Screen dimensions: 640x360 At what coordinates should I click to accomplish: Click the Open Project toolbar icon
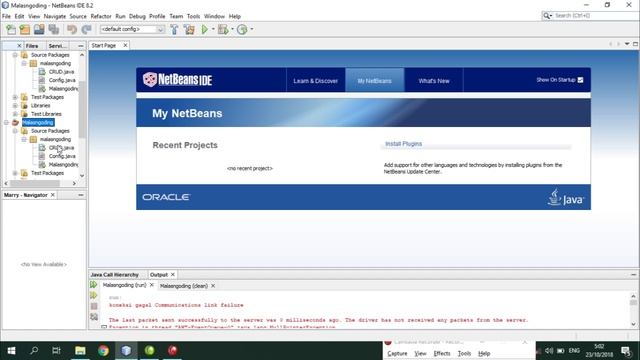click(39, 29)
